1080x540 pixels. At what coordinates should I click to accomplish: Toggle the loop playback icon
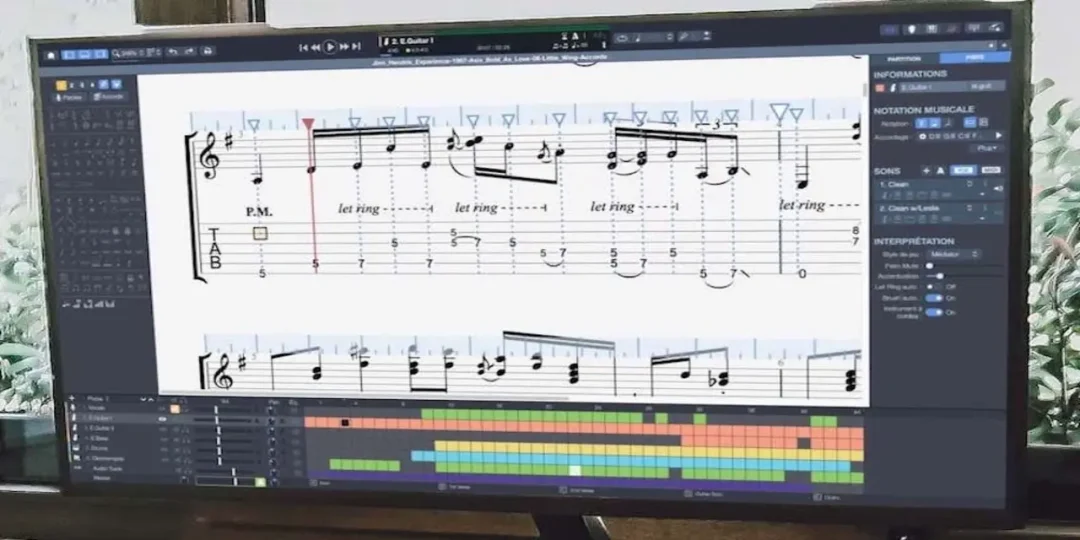(x=622, y=38)
